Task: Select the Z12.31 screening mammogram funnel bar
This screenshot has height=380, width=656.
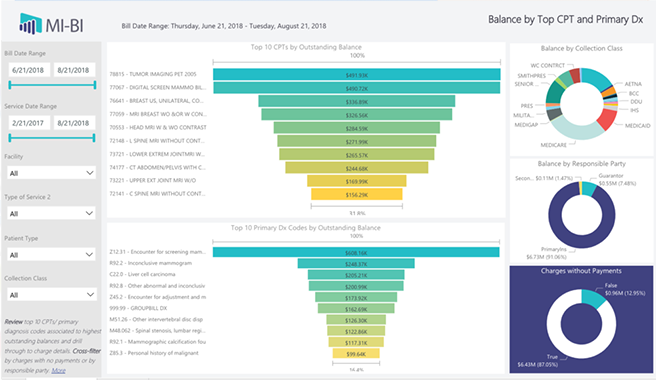Action: coord(356,252)
